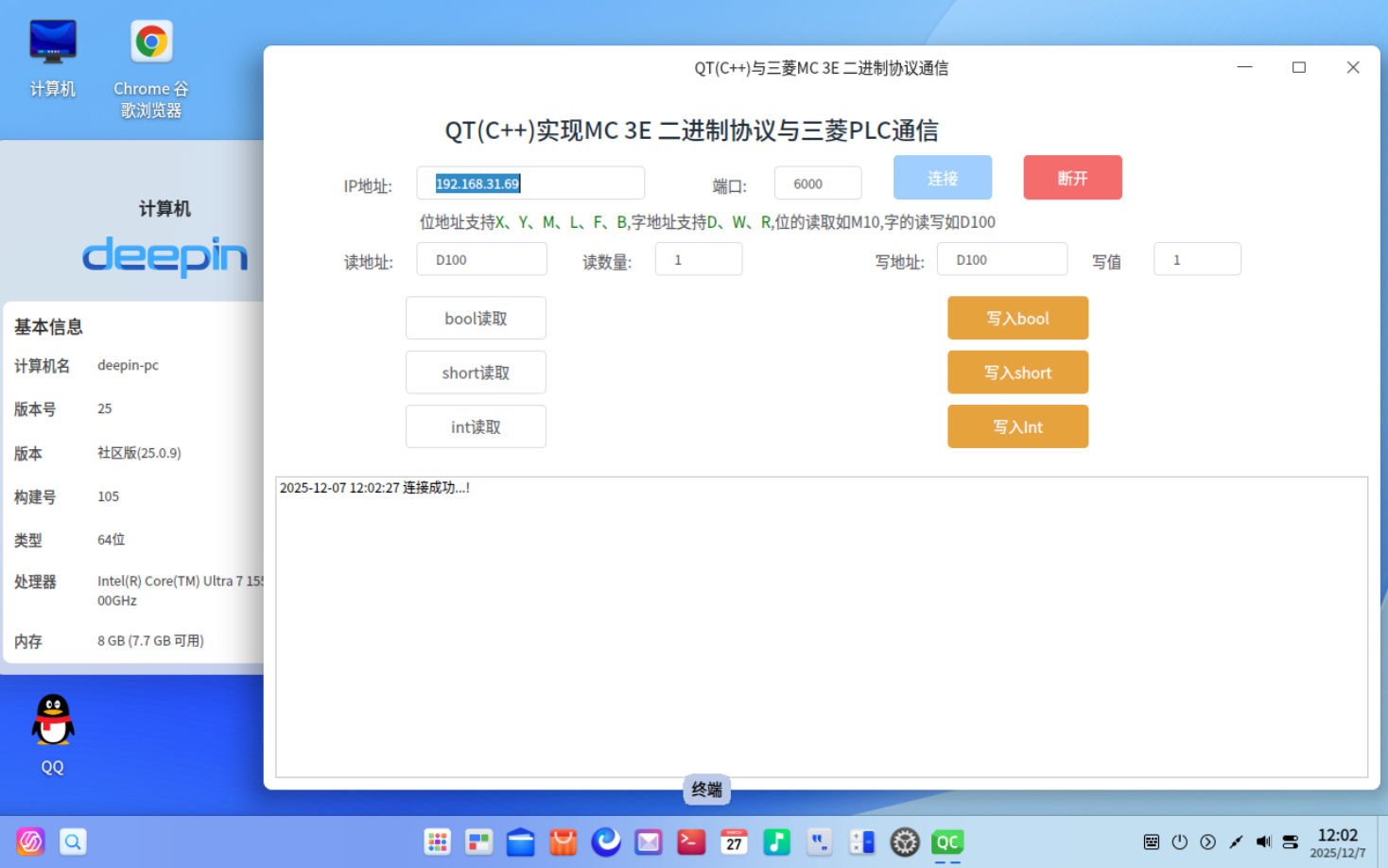The width and height of the screenshot is (1388, 868).
Task: Open the quotation-mark app dock icon
Action: [x=819, y=842]
